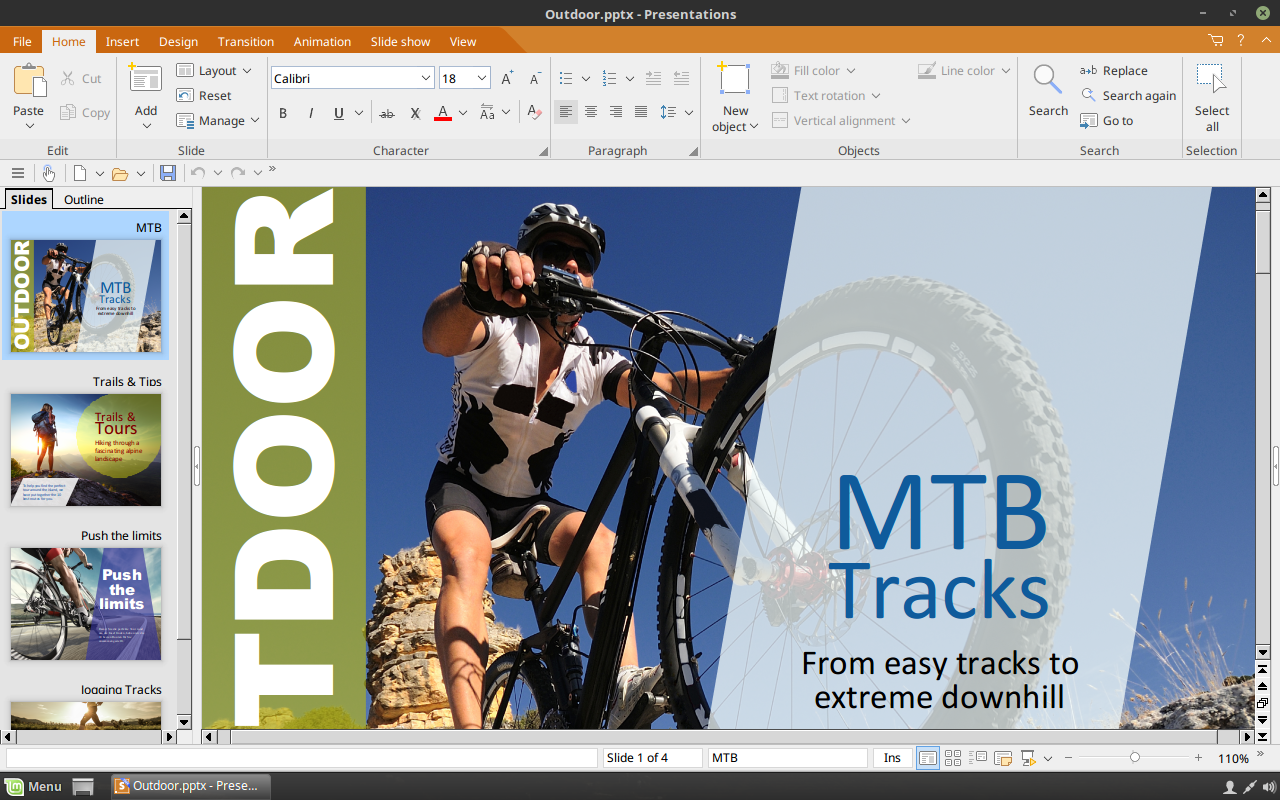Click the open folder icon in quick toolbar
The width and height of the screenshot is (1280, 800).
pyautogui.click(x=120, y=173)
